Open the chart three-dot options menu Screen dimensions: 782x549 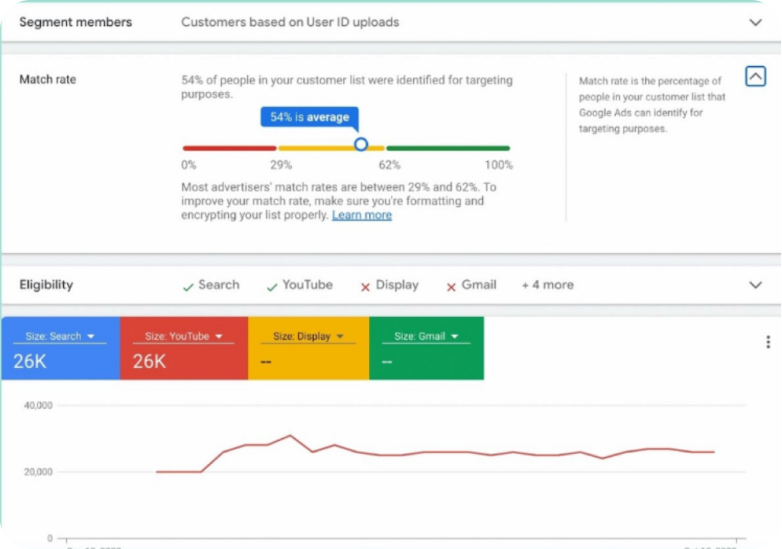(768, 342)
